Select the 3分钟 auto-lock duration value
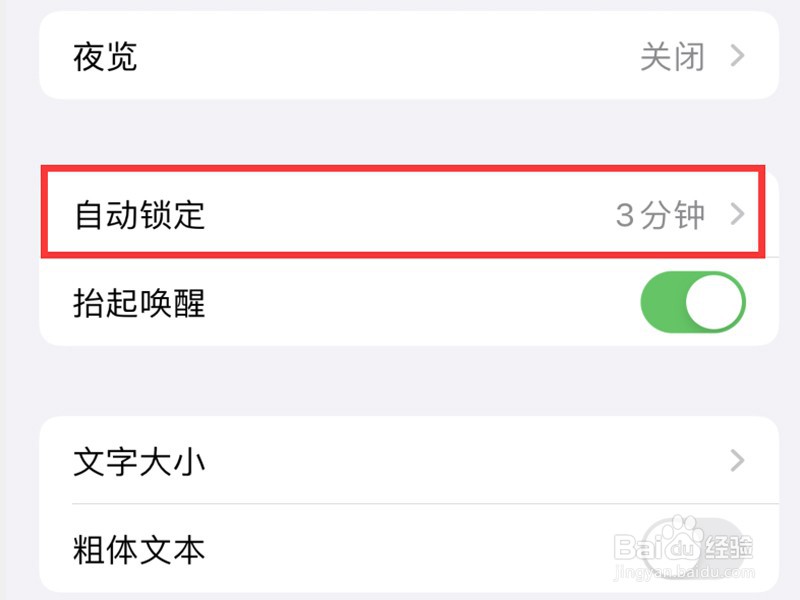The image size is (800, 600). click(x=661, y=213)
